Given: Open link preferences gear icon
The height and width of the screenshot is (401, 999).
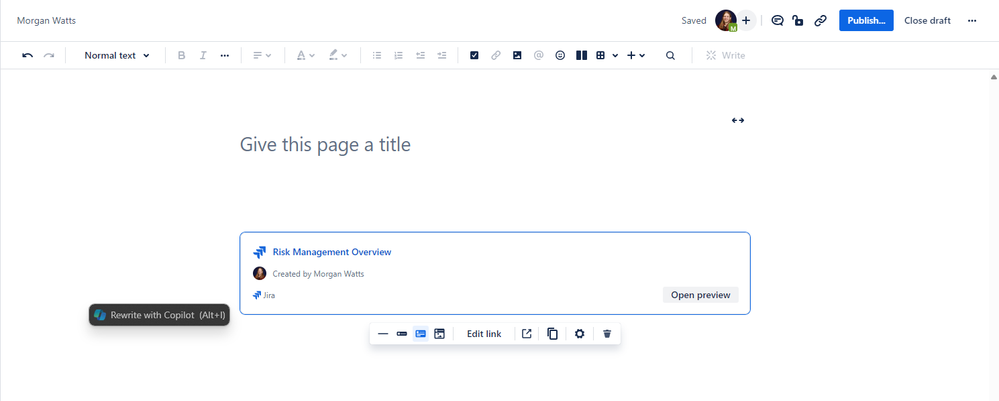Looking at the screenshot, I should (x=579, y=334).
